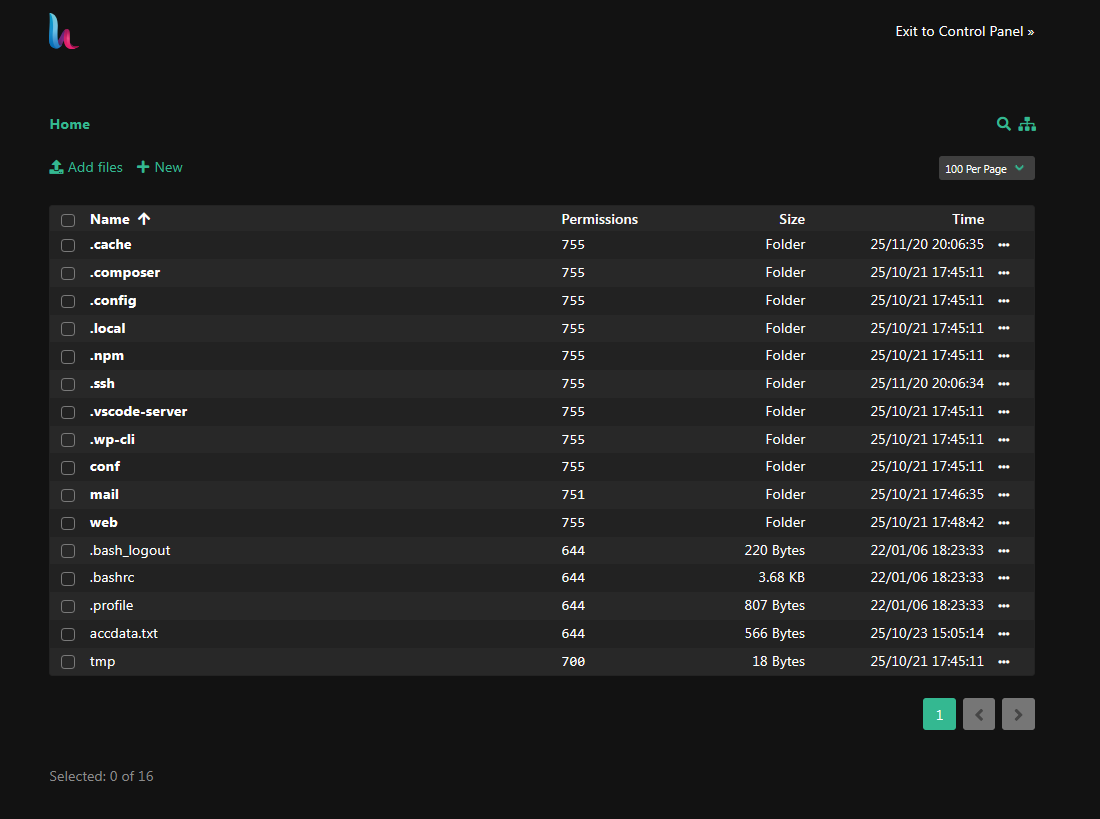This screenshot has height=819, width=1100.
Task: Open three-dot menu for accdata.txt
Action: click(x=1003, y=634)
